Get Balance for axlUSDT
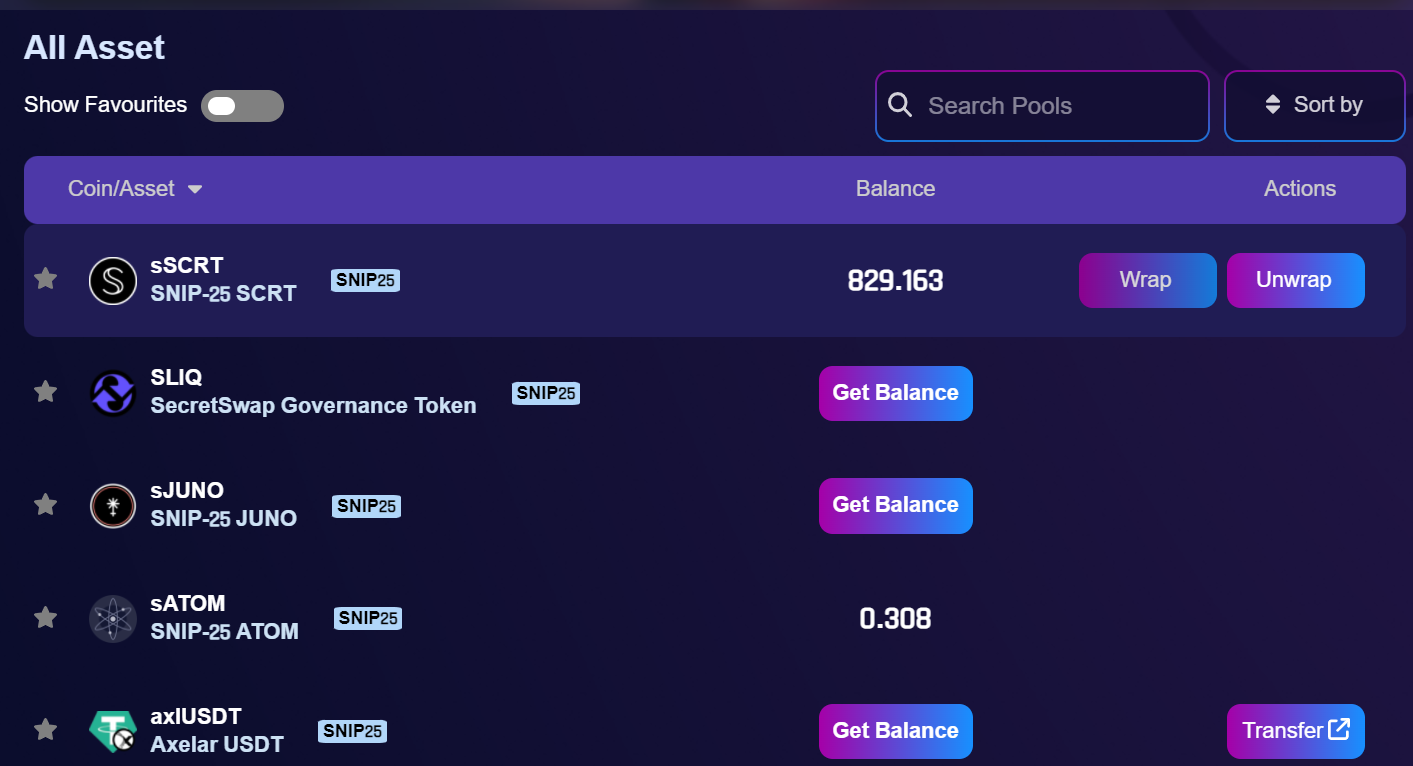1413x766 pixels. 896,731
